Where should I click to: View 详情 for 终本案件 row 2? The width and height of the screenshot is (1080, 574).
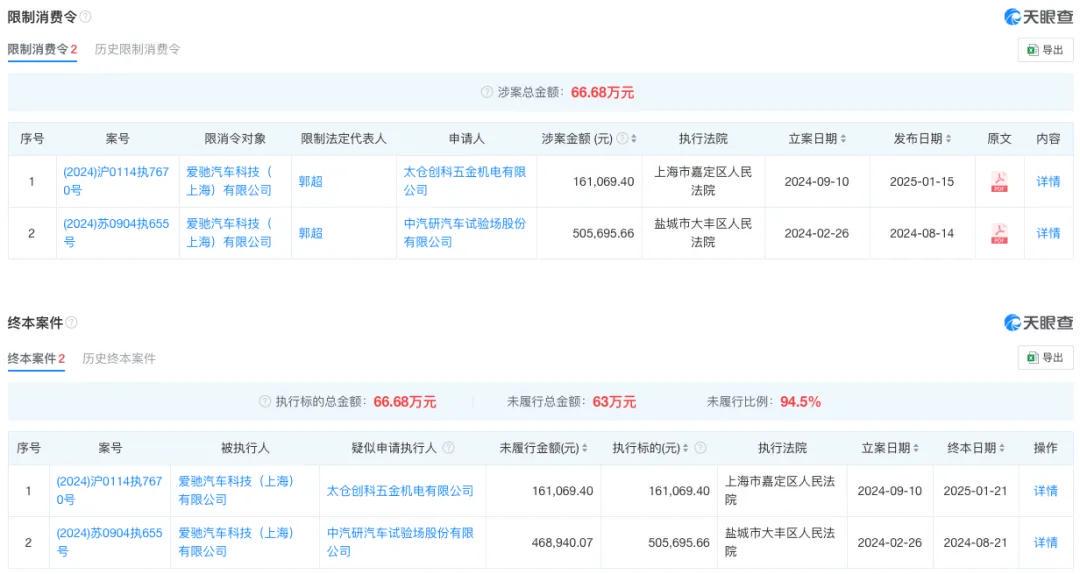pos(1046,543)
